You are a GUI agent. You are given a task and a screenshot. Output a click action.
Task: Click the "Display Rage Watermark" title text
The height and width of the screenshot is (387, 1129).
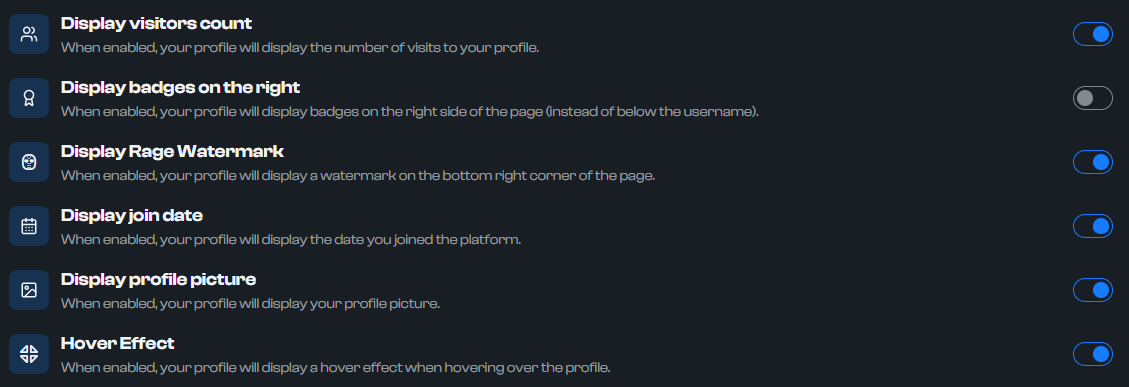172,152
